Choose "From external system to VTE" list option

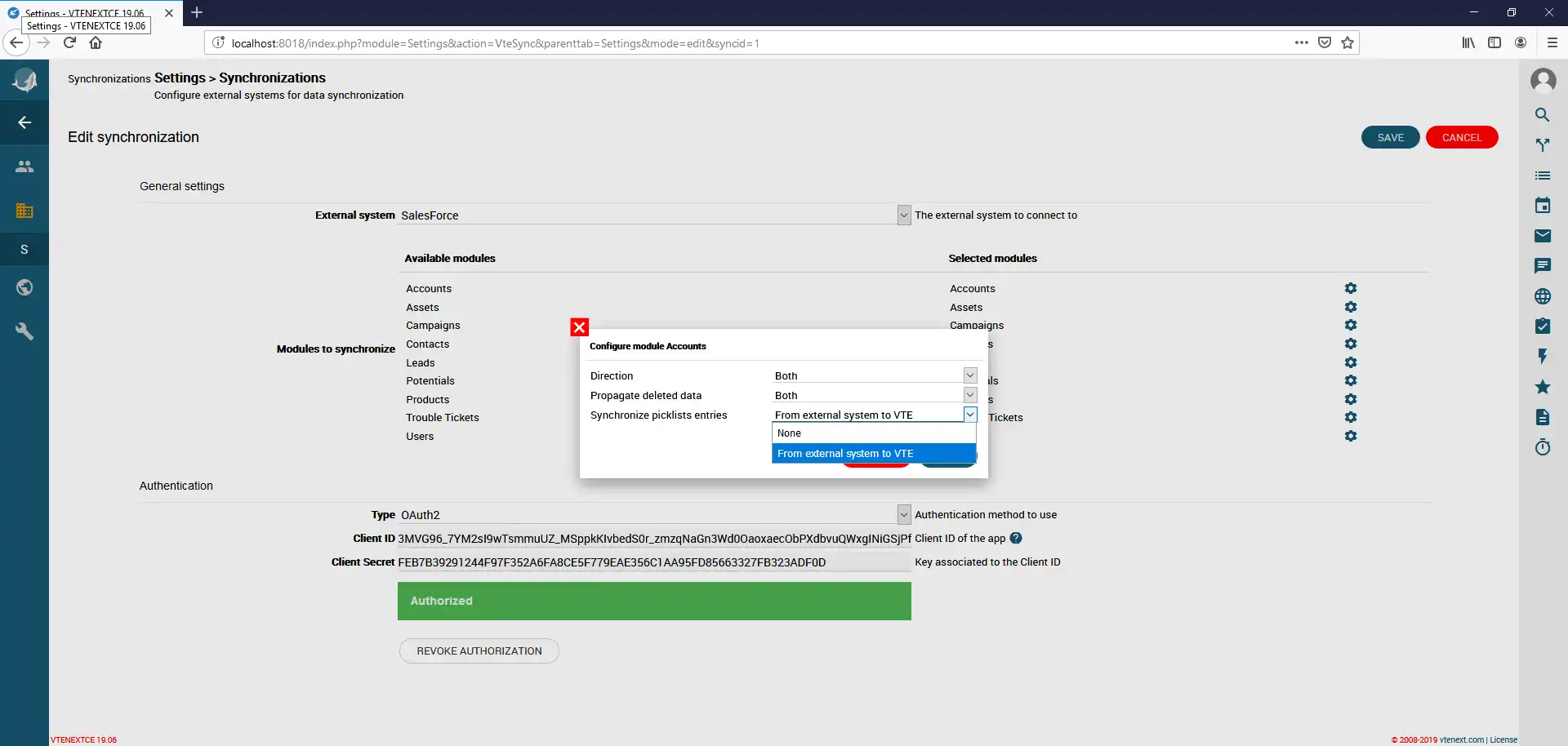coord(874,454)
